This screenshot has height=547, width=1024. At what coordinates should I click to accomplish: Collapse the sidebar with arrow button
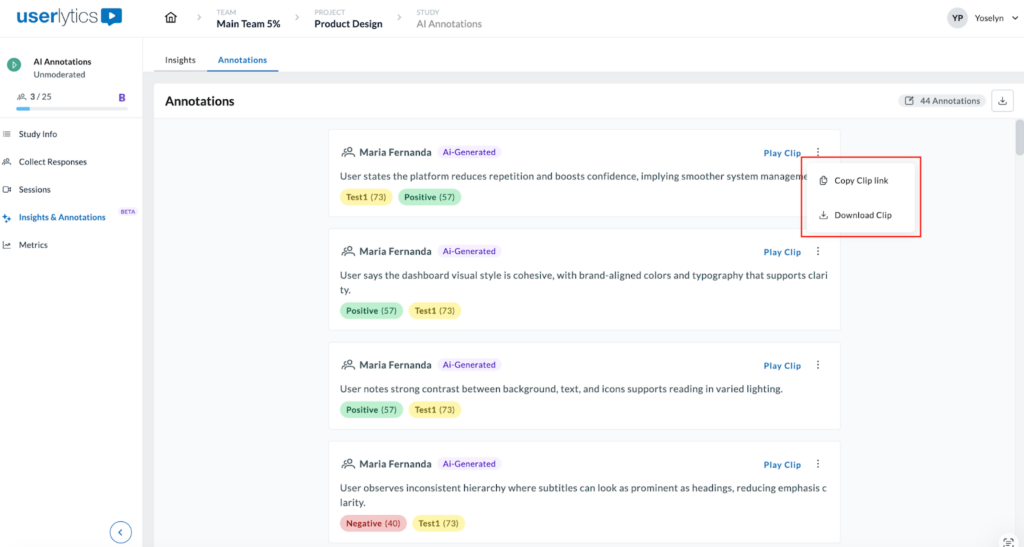click(120, 532)
